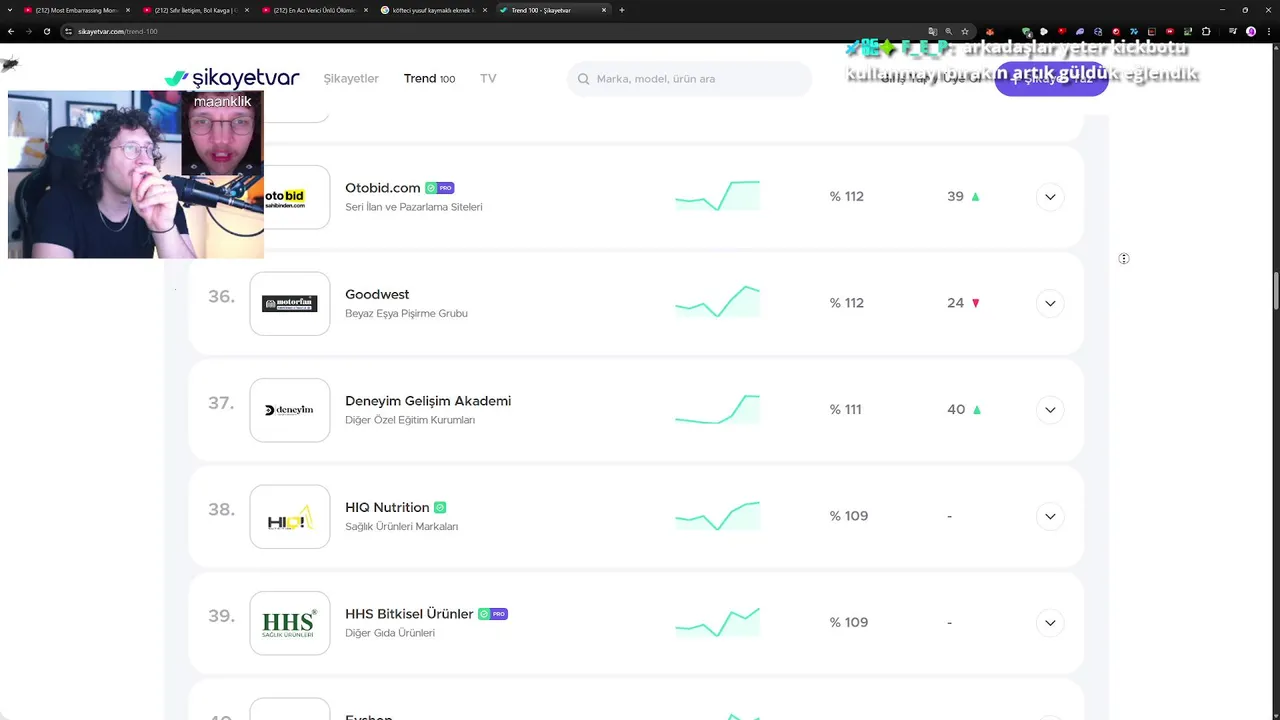
Task: Click the Deneyim Gelişim Akademi logo
Action: pyautogui.click(x=290, y=410)
